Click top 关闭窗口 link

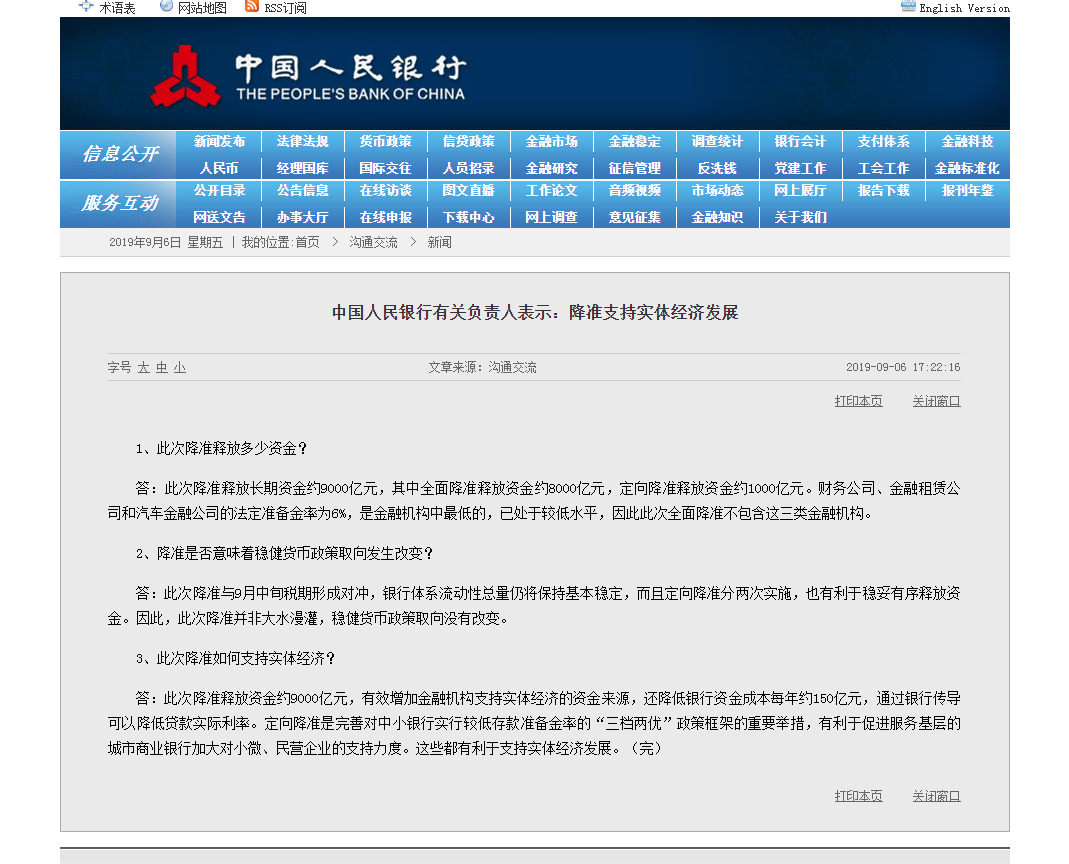pos(937,401)
